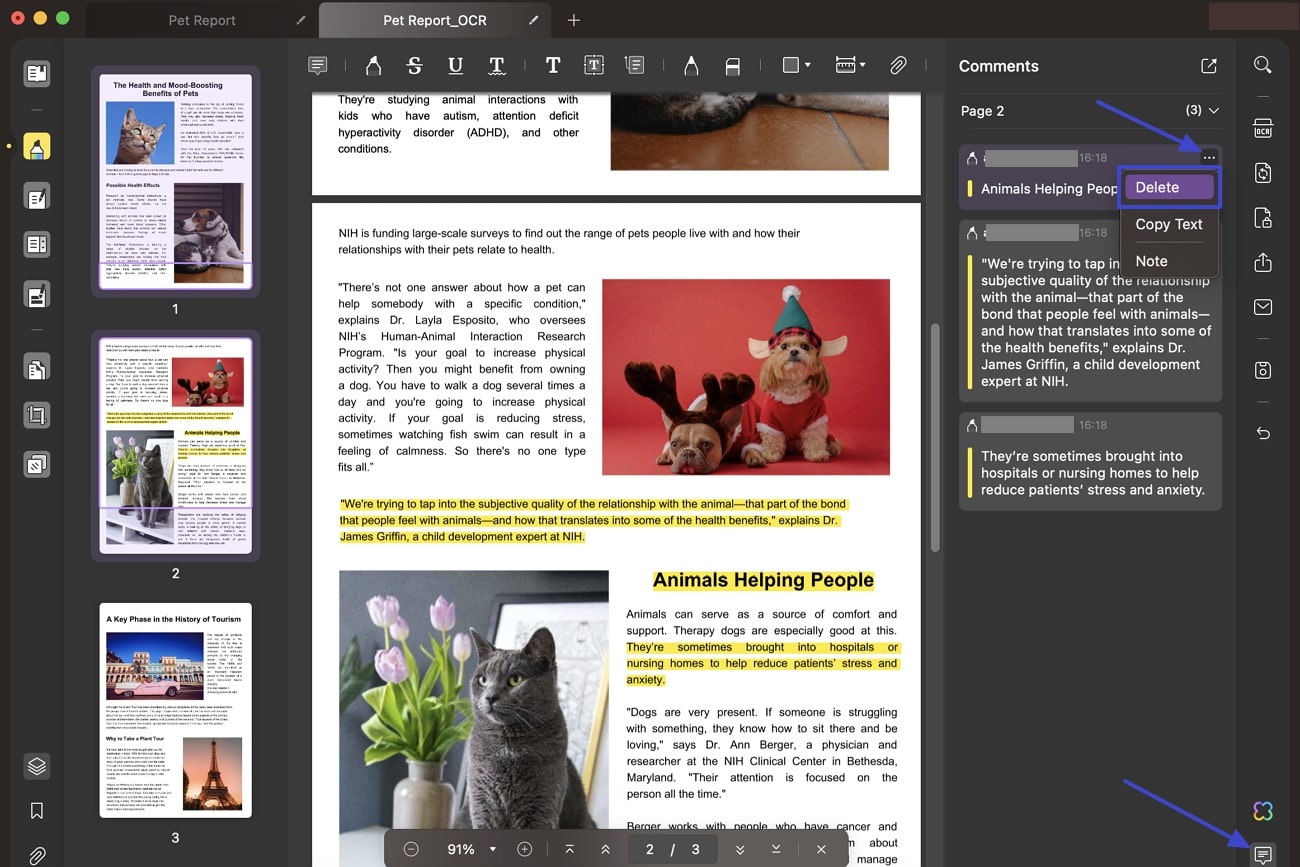Switch to the Pet Report tab
1300x867 pixels.
(x=200, y=20)
